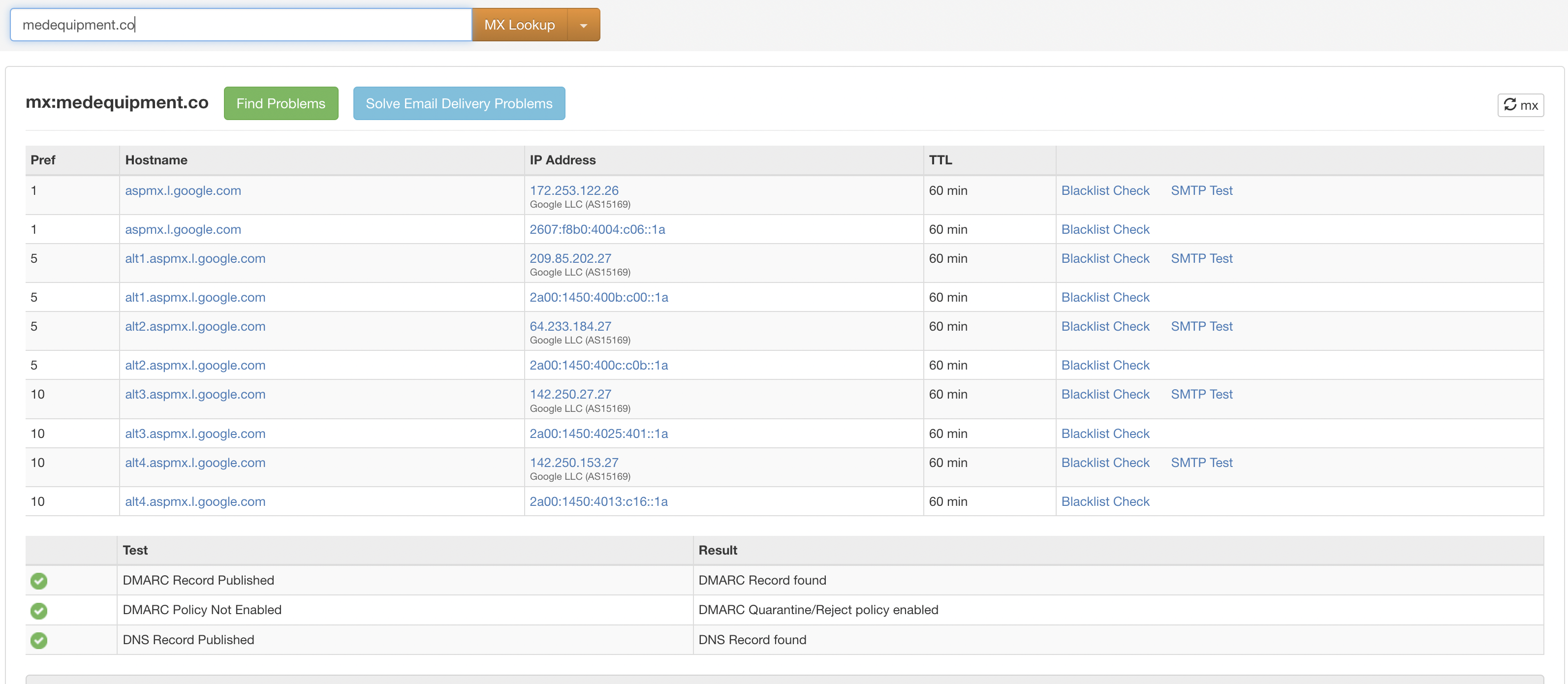1568x684 pixels.
Task: Open alt2.aspmx.l.google.com link in the 64.233.184.27 row
Action: point(195,327)
